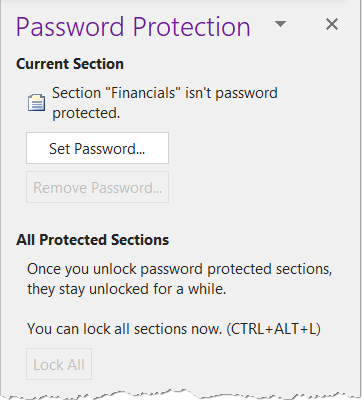Click the word Password in the pane title

tap(70, 27)
